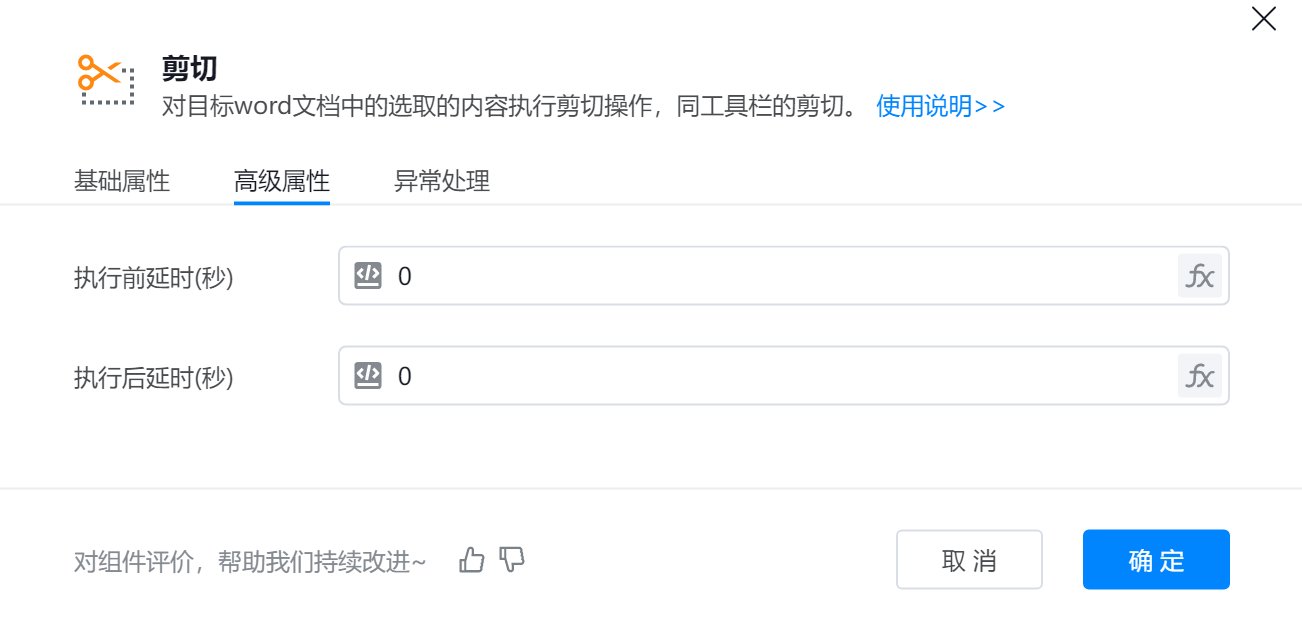The height and width of the screenshot is (622, 1302).
Task: Switch to the 基础属性 tab
Action: tap(122, 182)
